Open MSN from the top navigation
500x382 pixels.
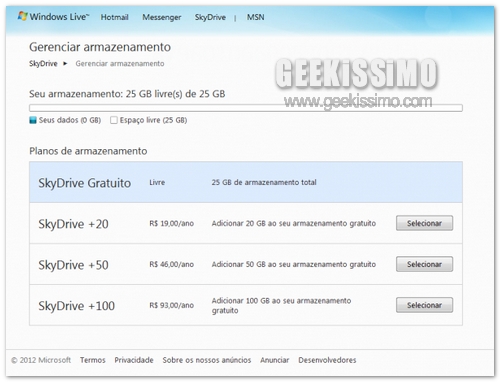255,17
